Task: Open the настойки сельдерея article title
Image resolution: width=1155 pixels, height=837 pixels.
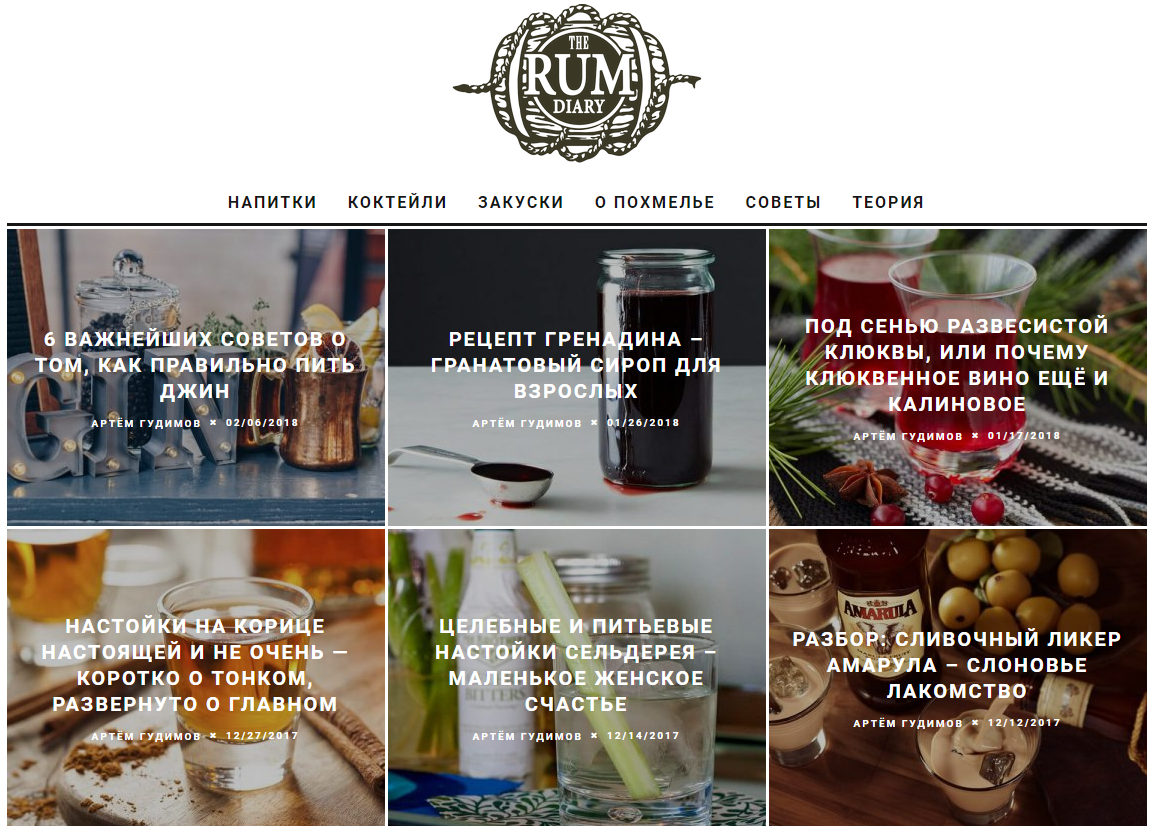Action: (x=576, y=665)
